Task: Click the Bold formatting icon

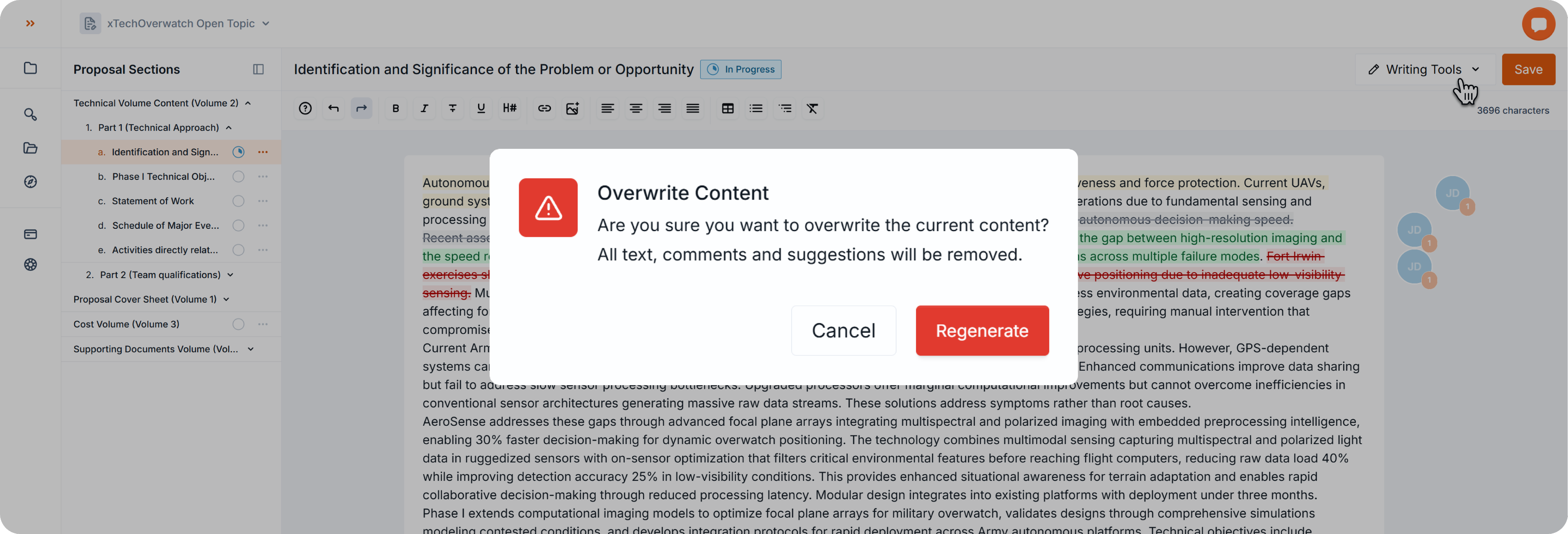Action: point(396,108)
